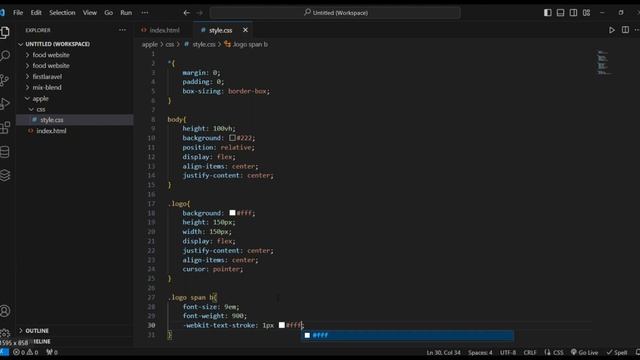The height and width of the screenshot is (360, 640).
Task: Toggle Primary Side Bar layout icon
Action: click(x=548, y=13)
